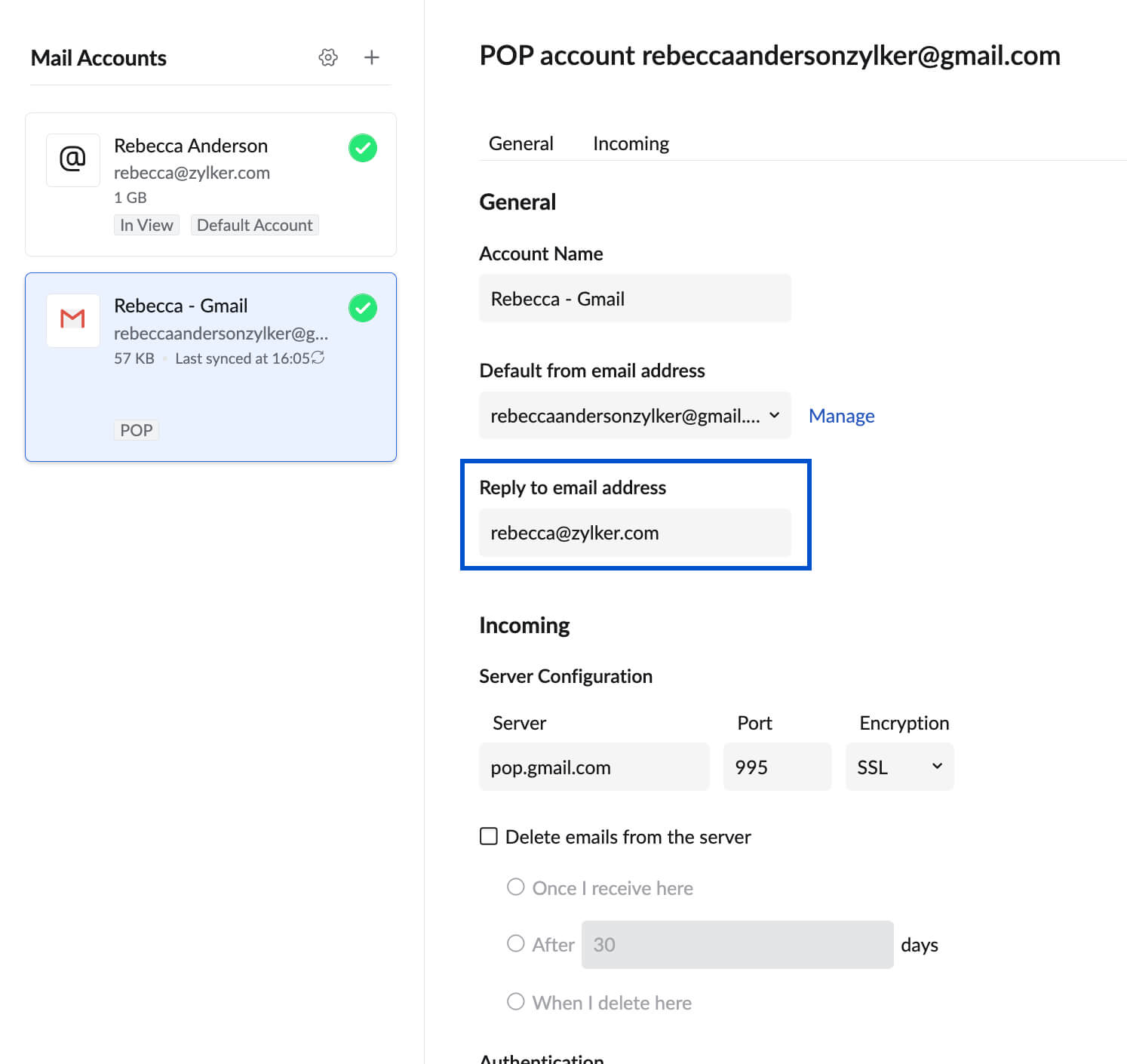The height and width of the screenshot is (1064, 1127).
Task: Switch to the General tab
Action: pyautogui.click(x=521, y=143)
